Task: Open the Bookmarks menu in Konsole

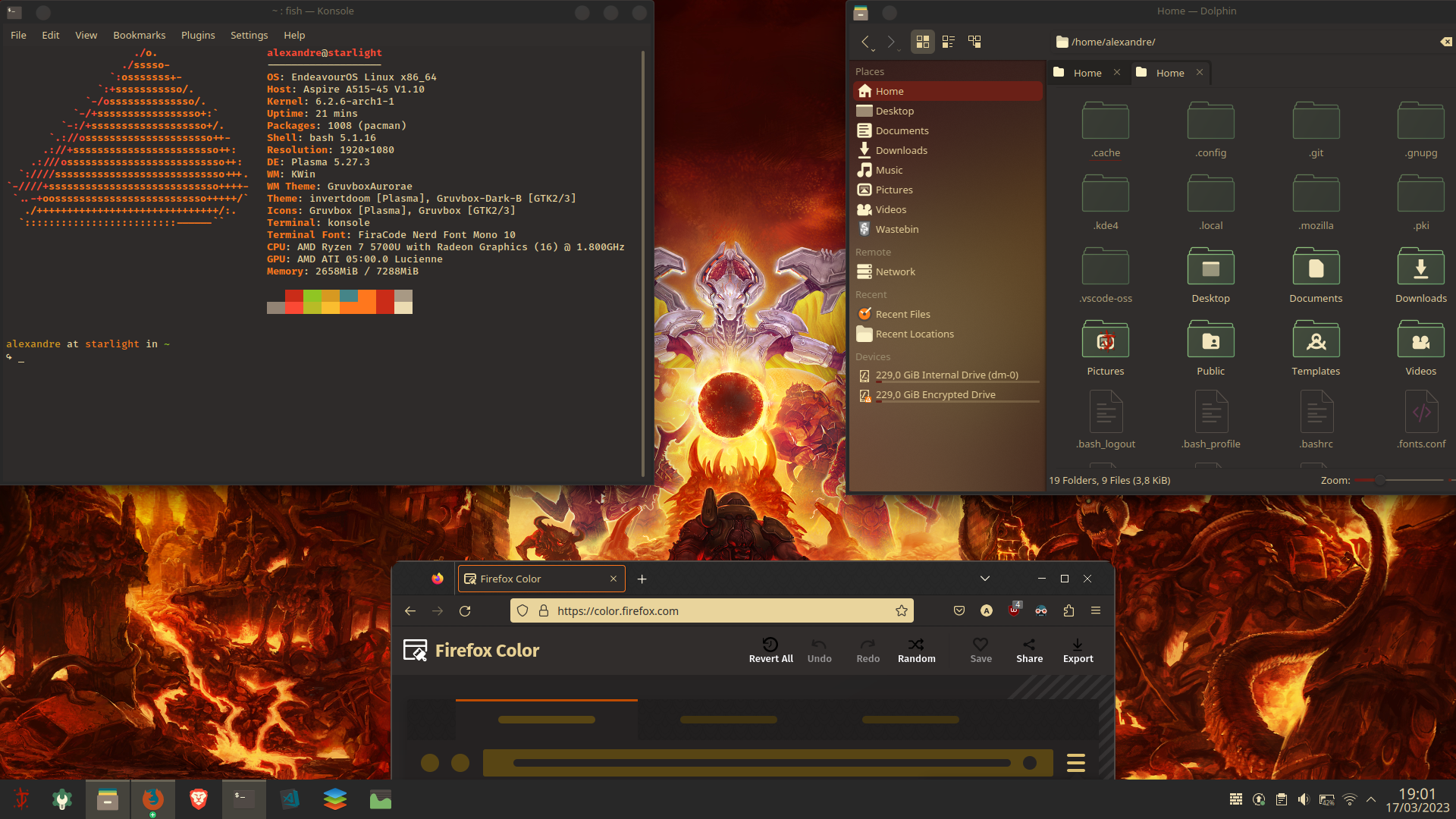Action: click(x=140, y=35)
